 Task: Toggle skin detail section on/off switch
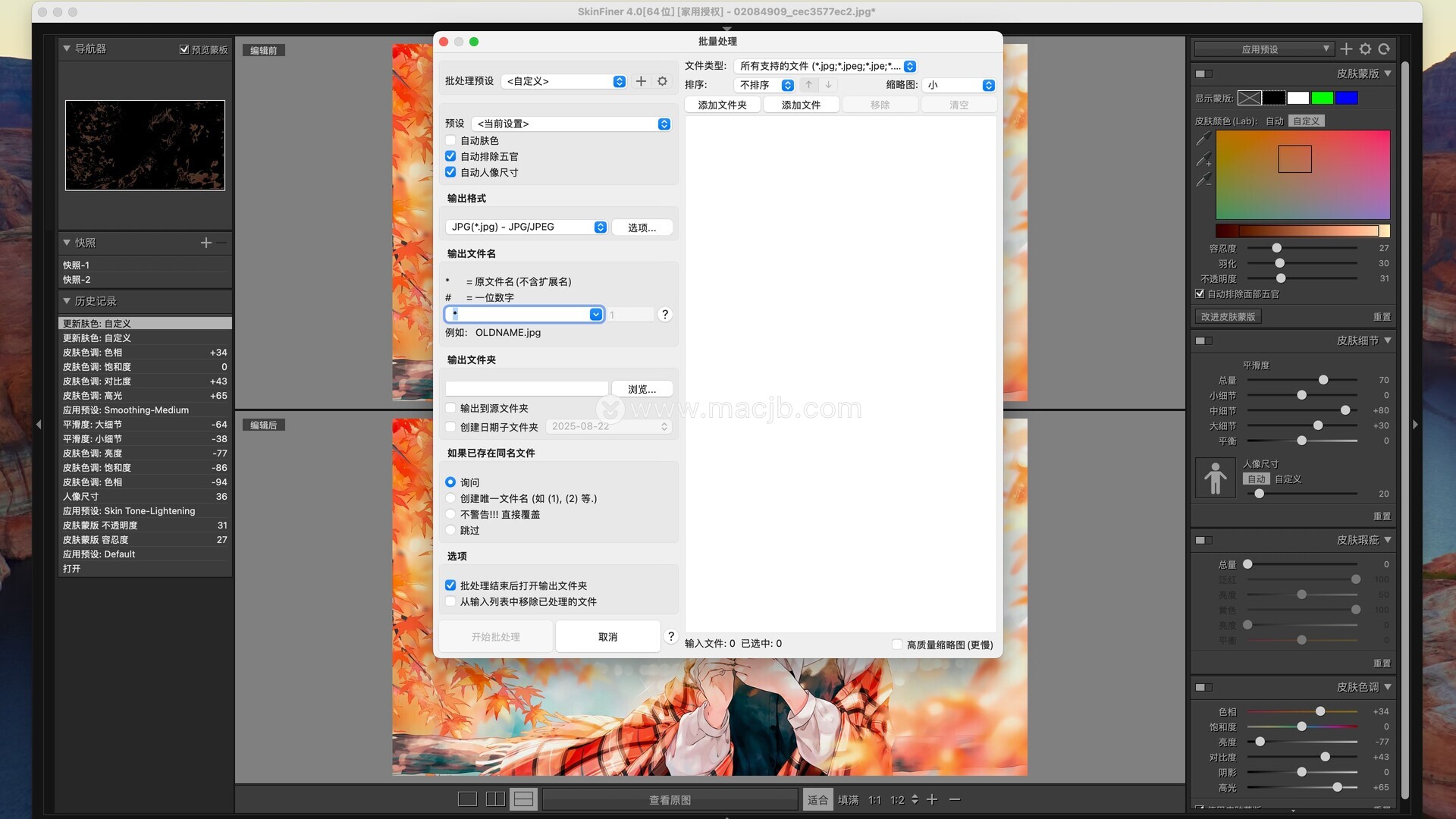point(1203,340)
